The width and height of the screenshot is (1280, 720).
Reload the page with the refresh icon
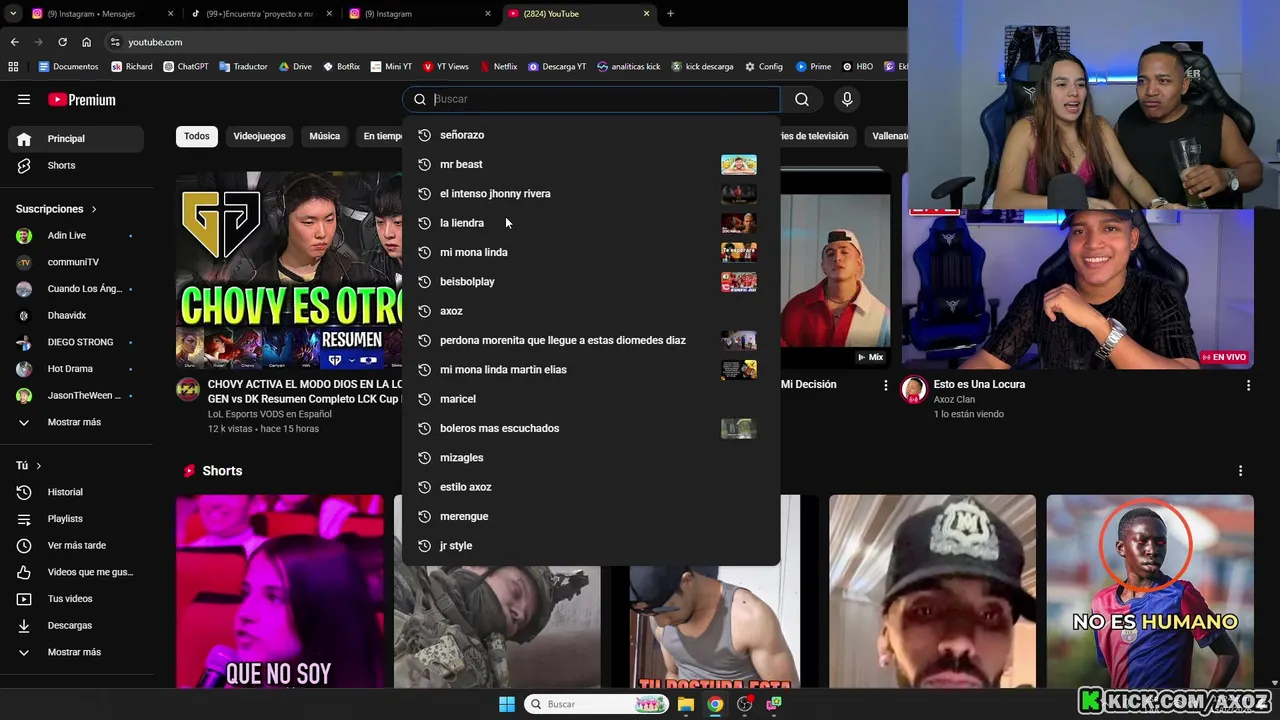point(62,42)
